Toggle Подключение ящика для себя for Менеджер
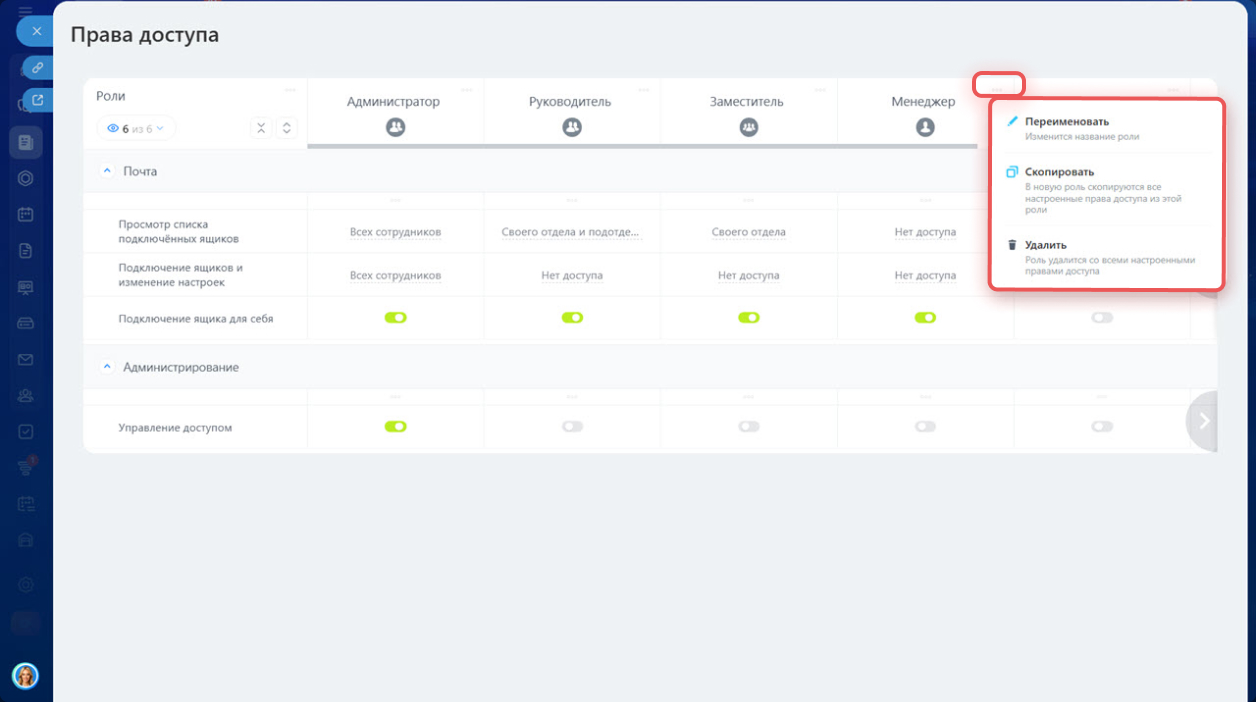This screenshot has height=702, width=1256. [x=925, y=318]
